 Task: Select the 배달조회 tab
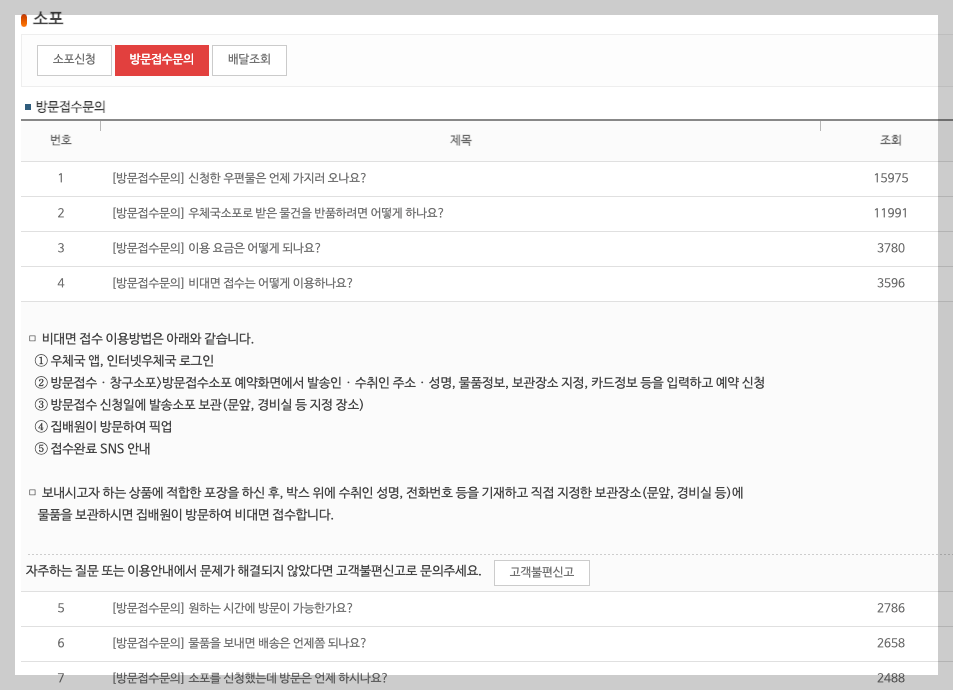(x=248, y=60)
